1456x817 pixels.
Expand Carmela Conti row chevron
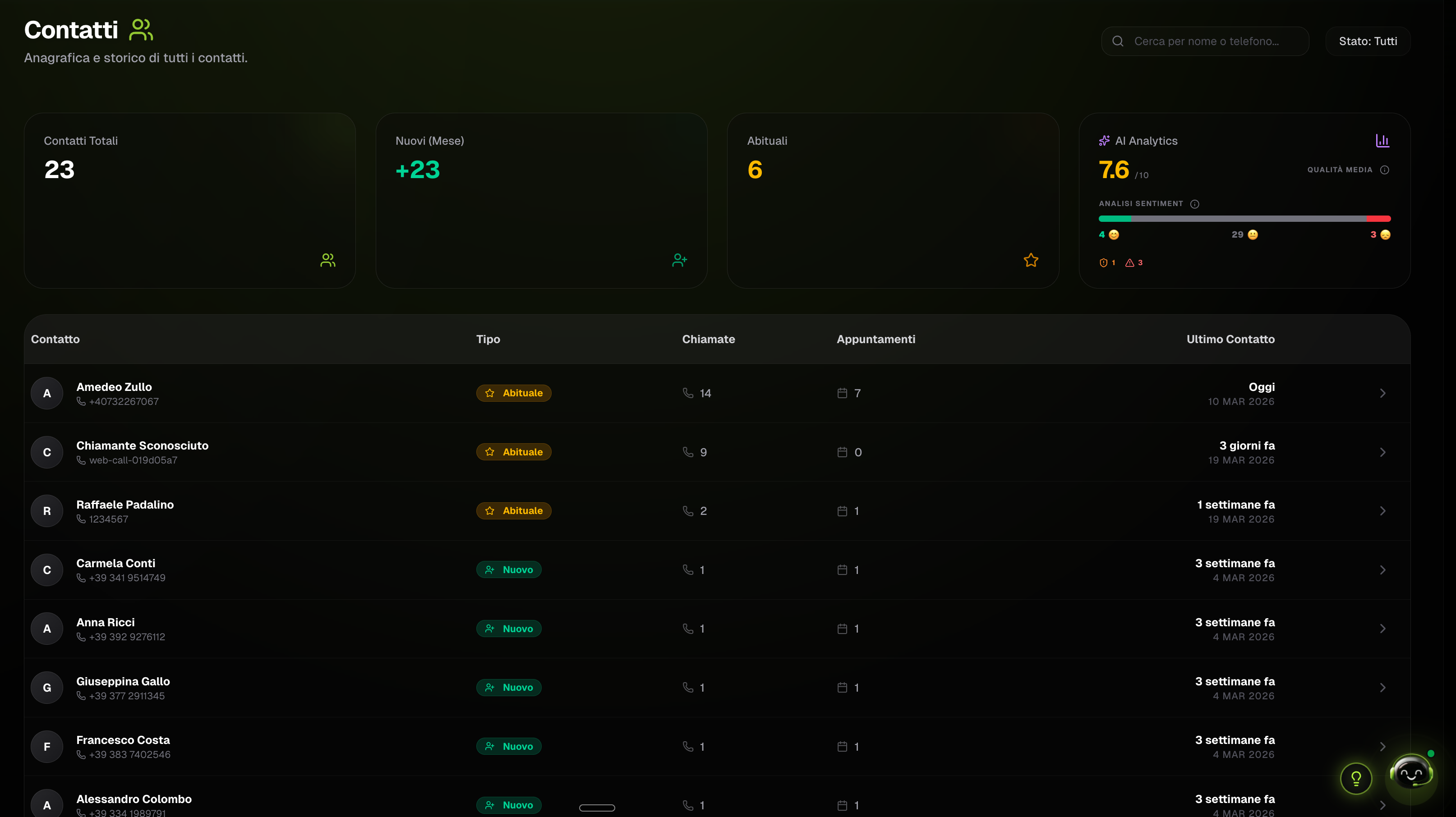point(1382,570)
